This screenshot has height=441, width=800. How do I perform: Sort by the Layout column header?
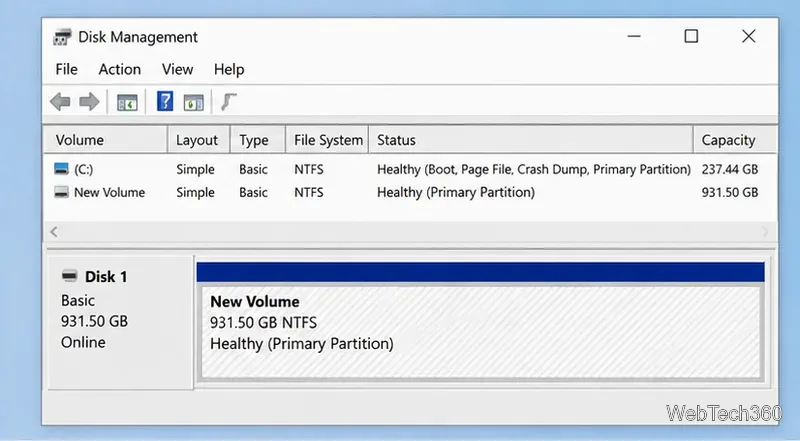click(198, 140)
